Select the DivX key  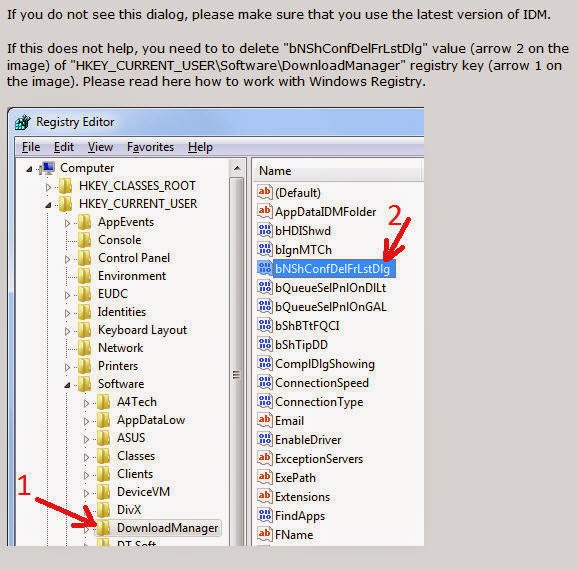[129, 510]
